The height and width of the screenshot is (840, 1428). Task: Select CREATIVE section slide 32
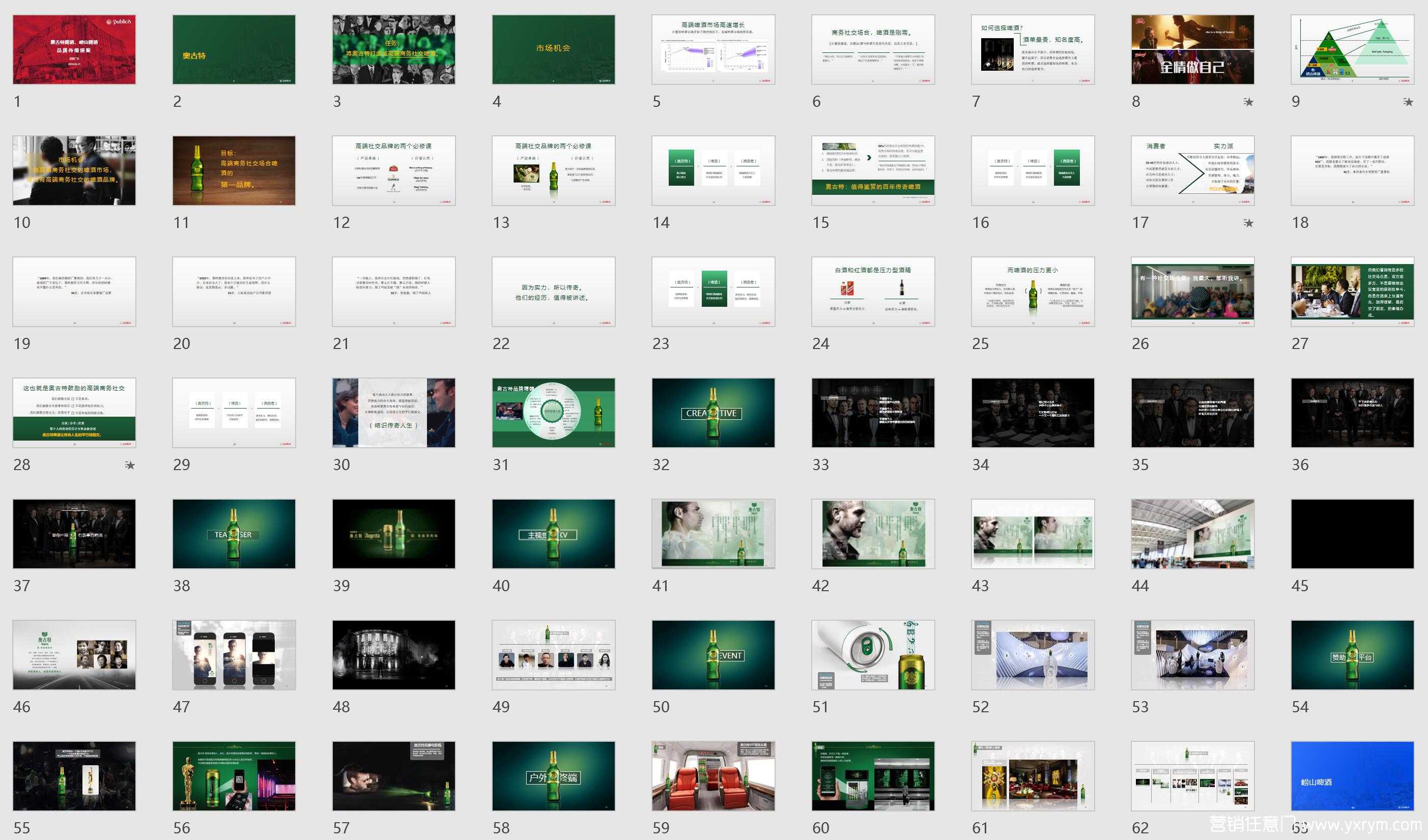pyautogui.click(x=713, y=413)
